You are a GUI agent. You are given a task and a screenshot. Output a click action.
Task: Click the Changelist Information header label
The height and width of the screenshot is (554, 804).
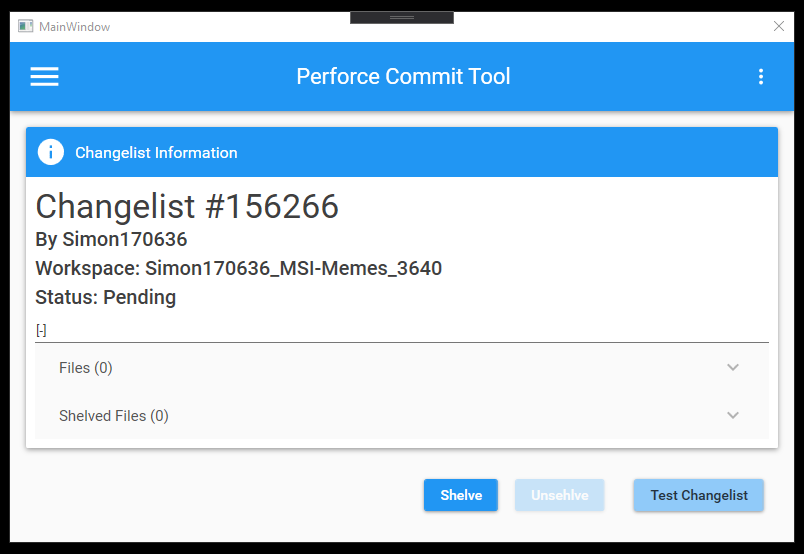tap(156, 153)
